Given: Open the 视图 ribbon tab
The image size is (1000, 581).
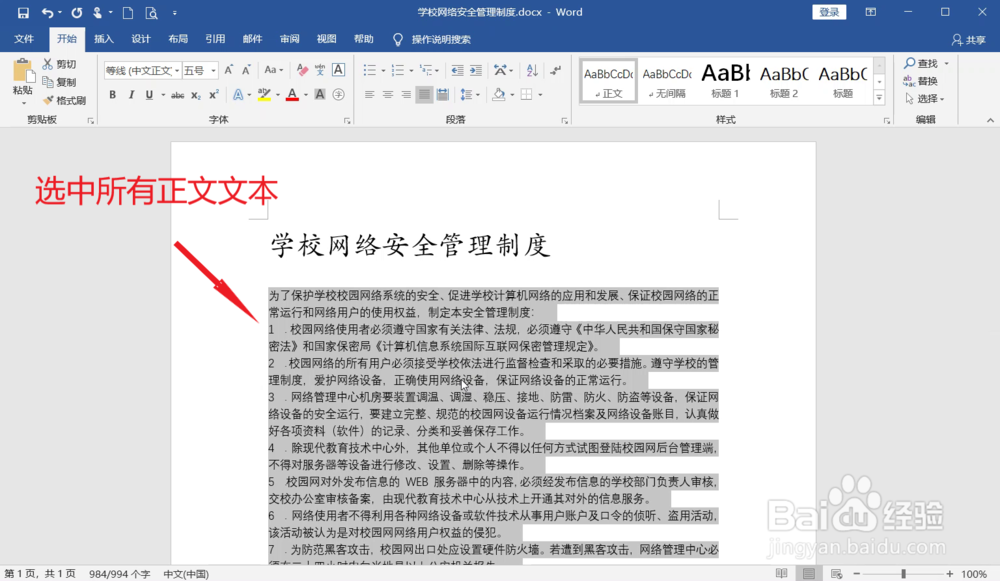Looking at the screenshot, I should [x=326, y=39].
